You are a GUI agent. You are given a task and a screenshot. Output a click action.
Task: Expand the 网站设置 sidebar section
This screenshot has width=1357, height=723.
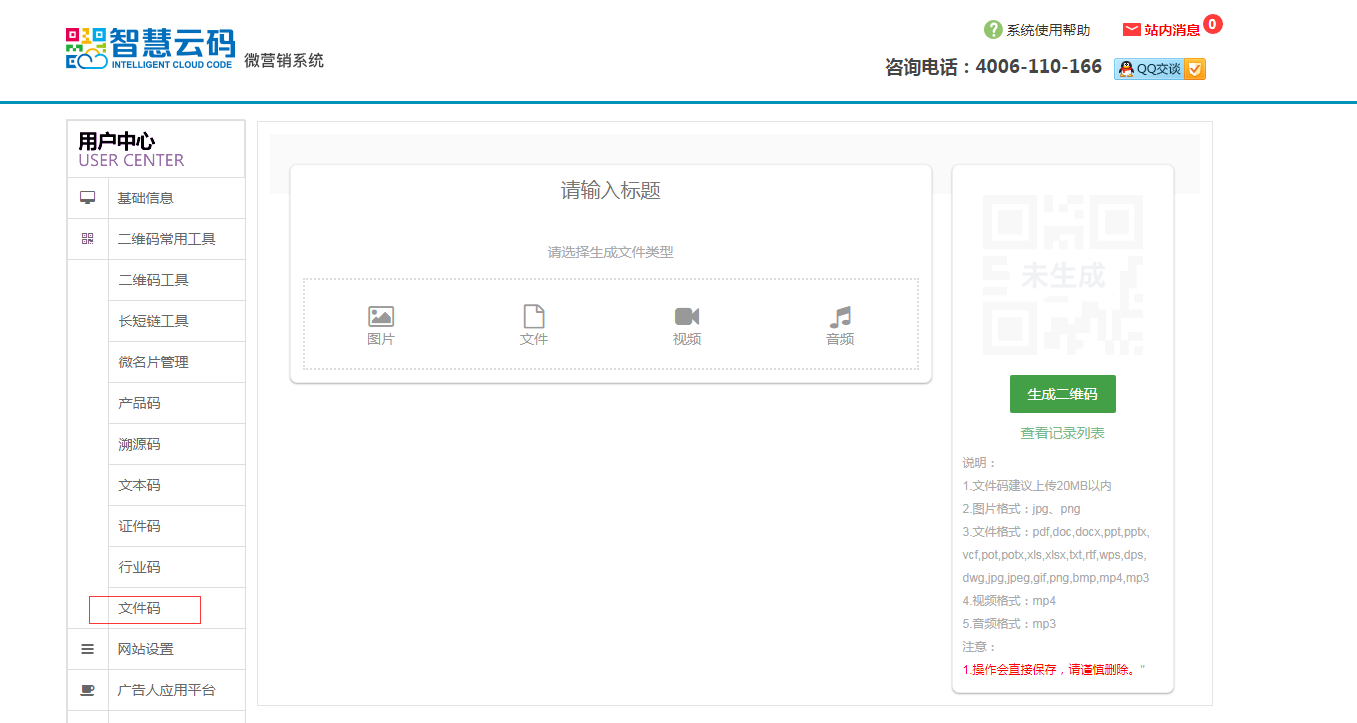(x=146, y=649)
